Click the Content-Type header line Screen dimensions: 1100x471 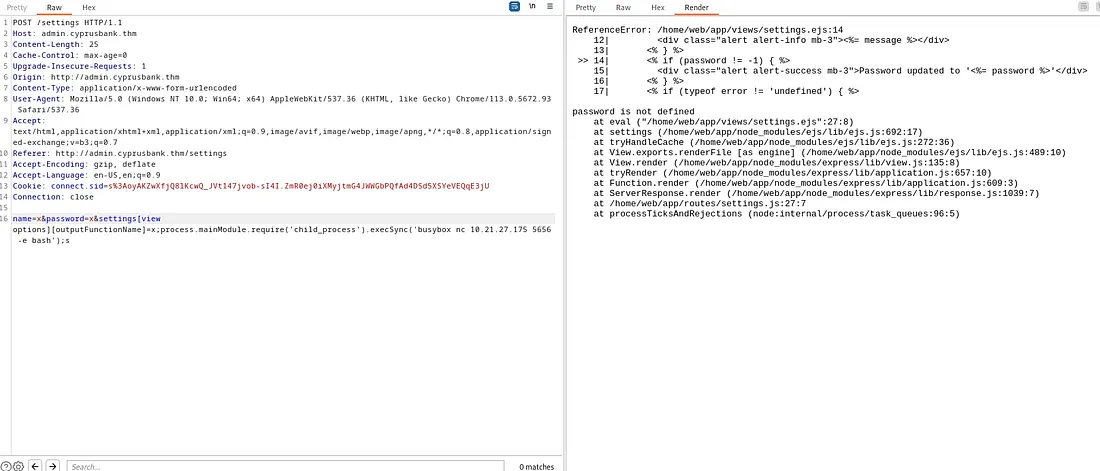124,88
